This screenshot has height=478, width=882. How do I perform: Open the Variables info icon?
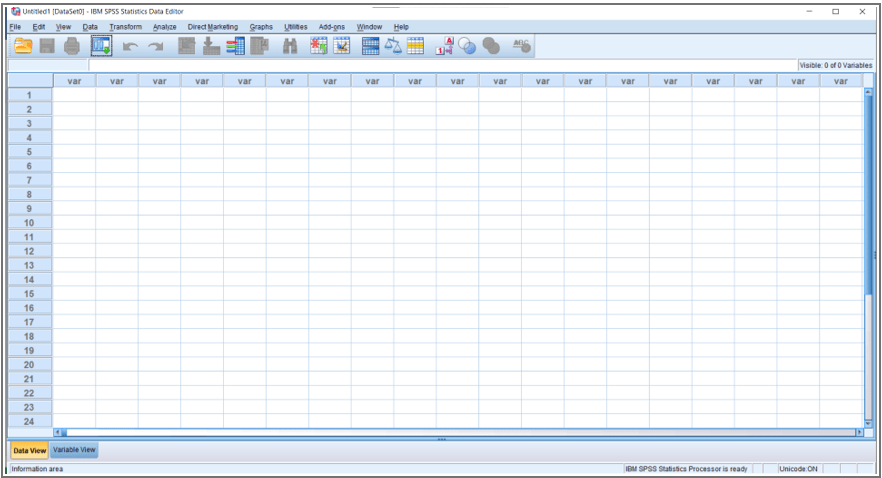[x=236, y=46]
